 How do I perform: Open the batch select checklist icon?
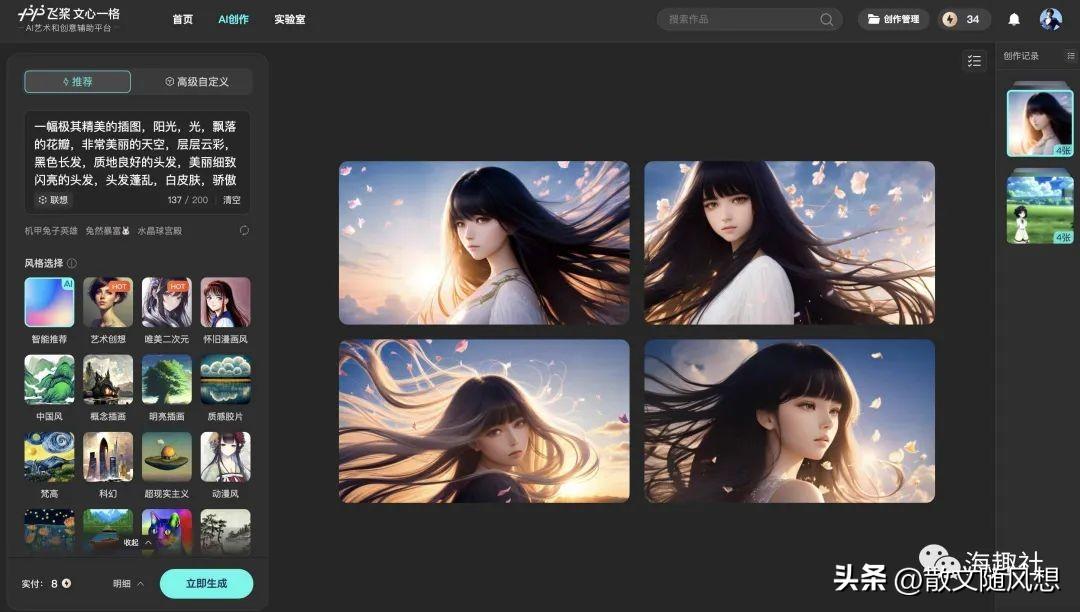[x=974, y=61]
